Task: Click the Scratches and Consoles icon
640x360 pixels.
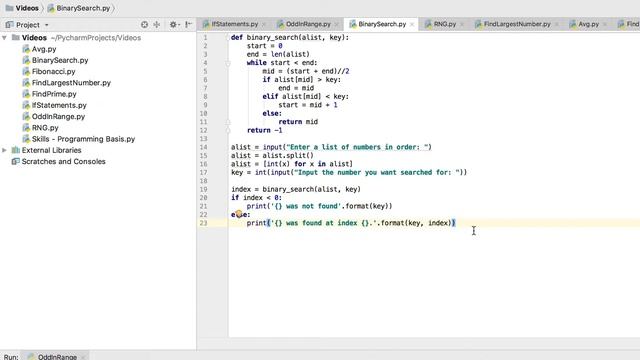Action: click(16, 162)
